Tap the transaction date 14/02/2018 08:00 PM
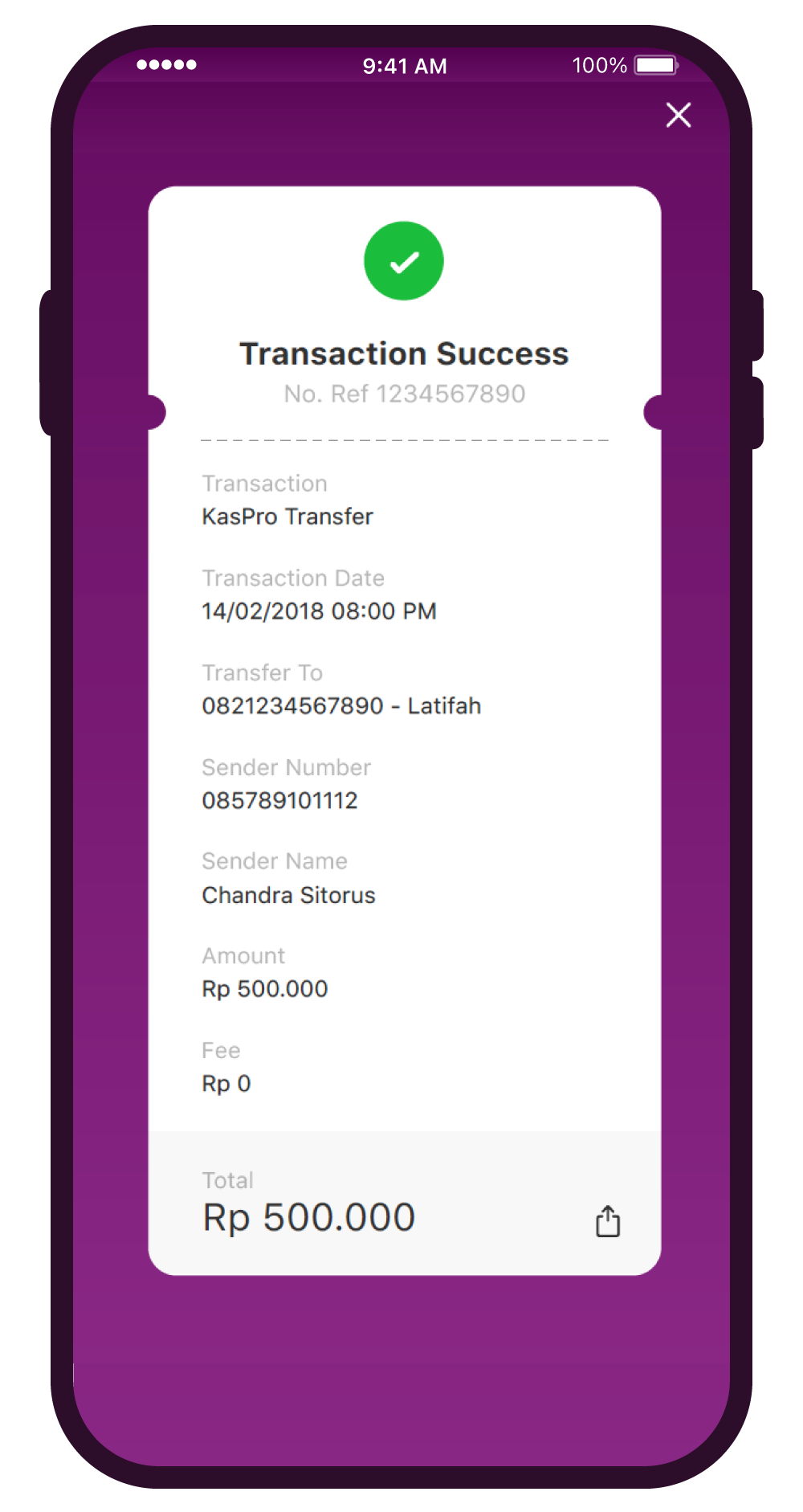803x1512 pixels. pyautogui.click(x=319, y=611)
